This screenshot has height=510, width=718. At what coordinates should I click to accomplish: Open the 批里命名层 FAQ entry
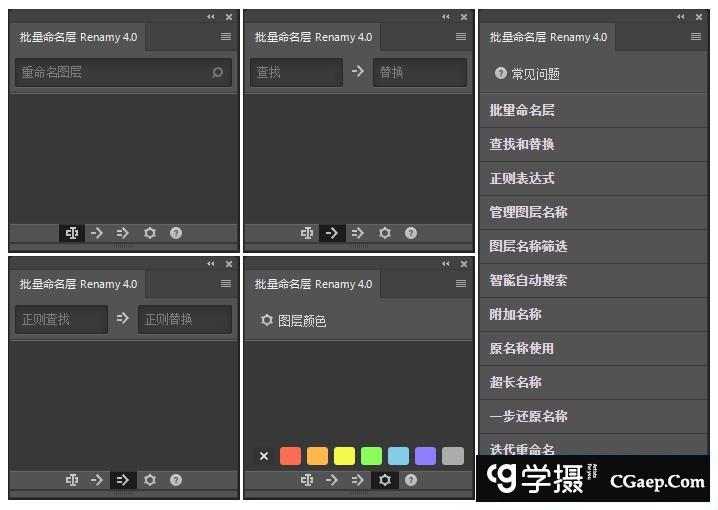(593, 110)
